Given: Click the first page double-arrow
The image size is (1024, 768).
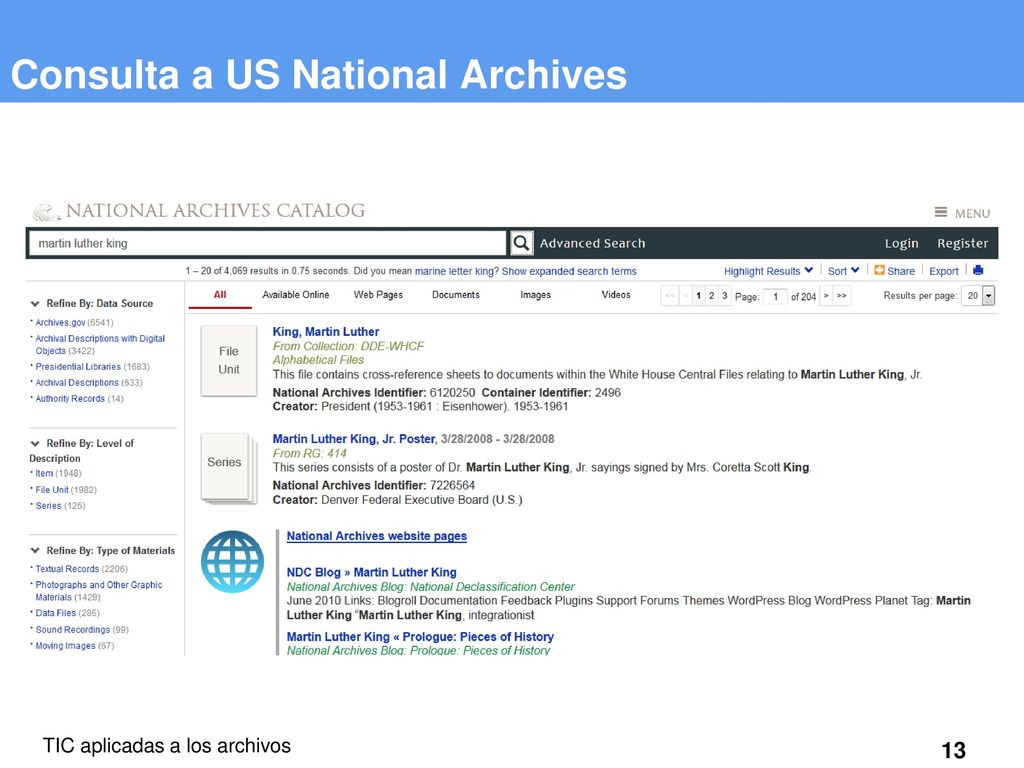Looking at the screenshot, I should (x=669, y=296).
